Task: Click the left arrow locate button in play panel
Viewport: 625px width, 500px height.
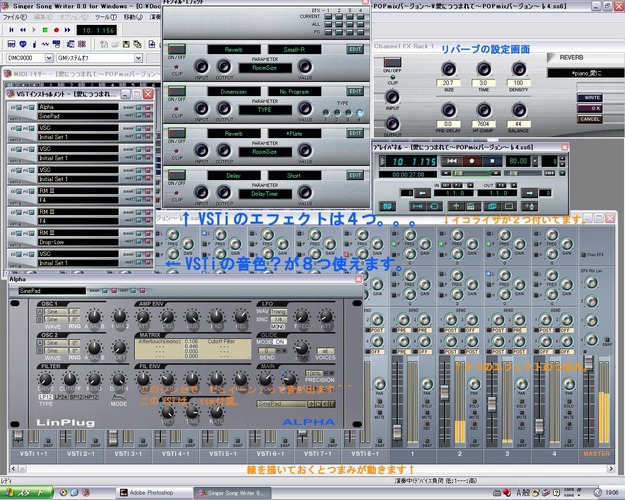Action: click(x=422, y=193)
